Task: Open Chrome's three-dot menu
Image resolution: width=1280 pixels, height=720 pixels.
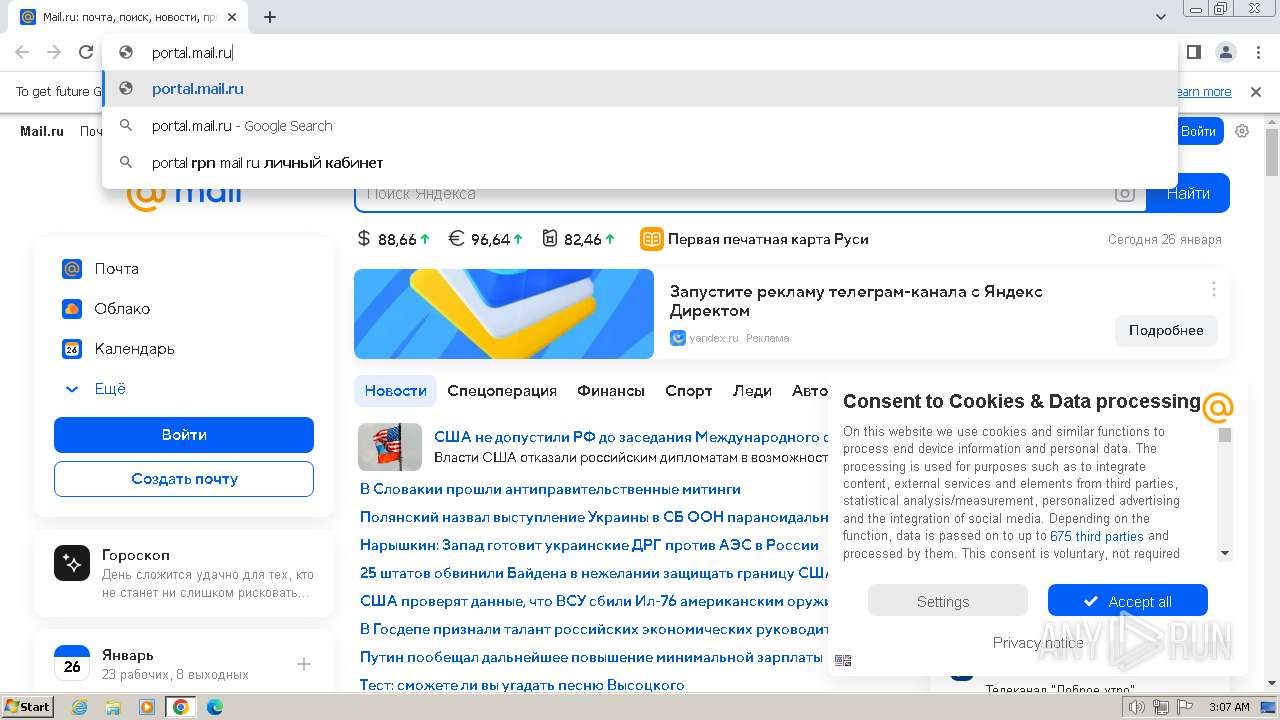Action: pyautogui.click(x=1256, y=52)
